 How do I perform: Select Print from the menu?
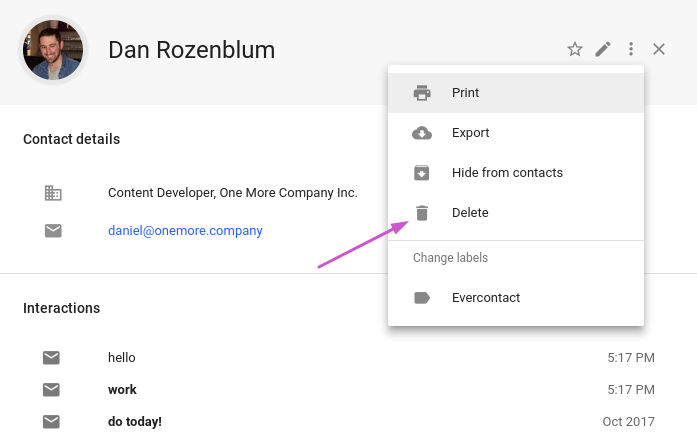click(516, 93)
